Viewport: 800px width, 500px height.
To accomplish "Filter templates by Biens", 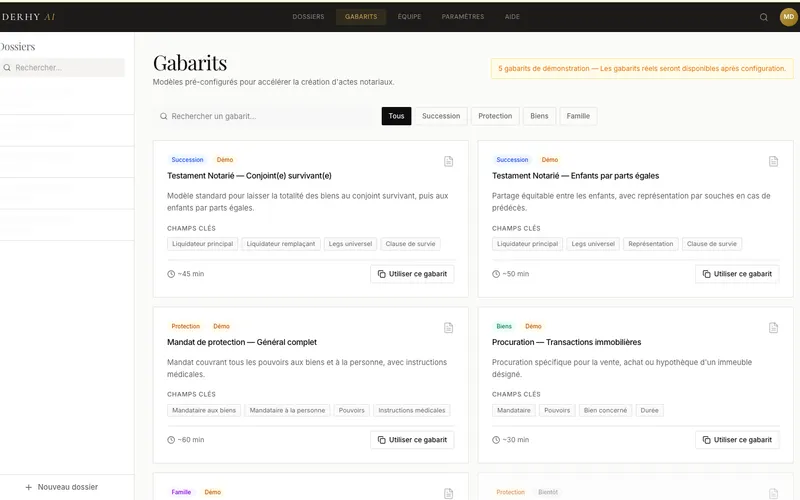I will (x=539, y=116).
